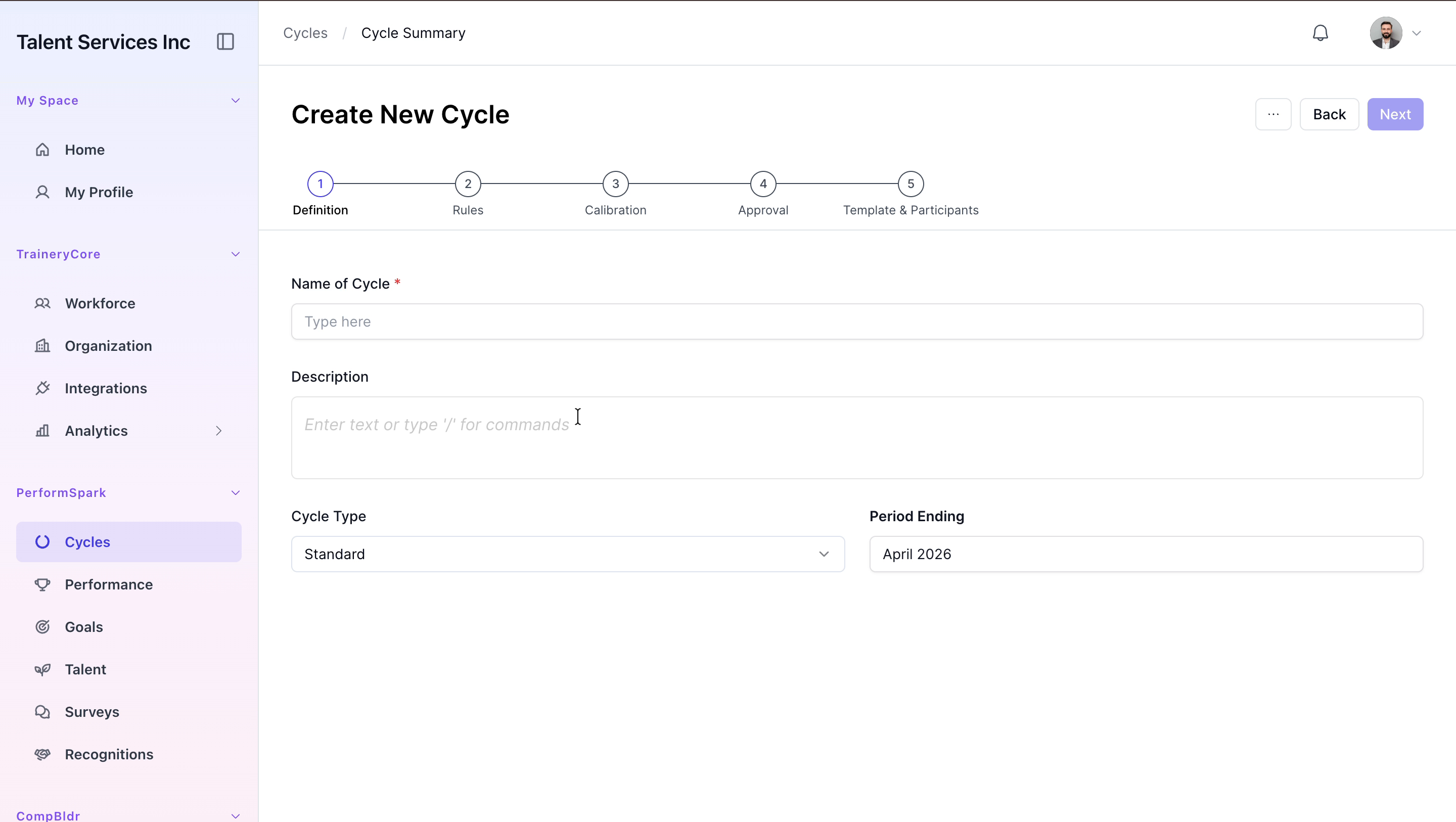The height and width of the screenshot is (822, 1456).
Task: Open the more options ellipsis button
Action: tap(1273, 114)
